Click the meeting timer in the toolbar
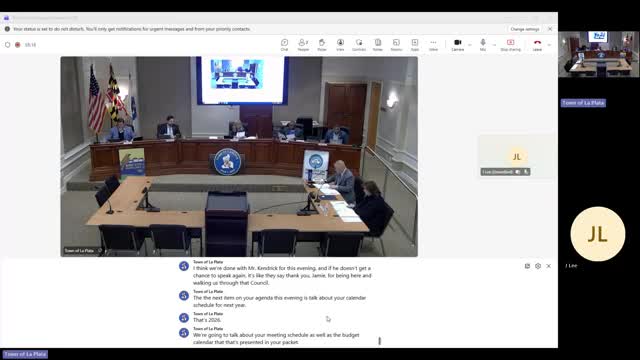 pyautogui.click(x=30, y=45)
